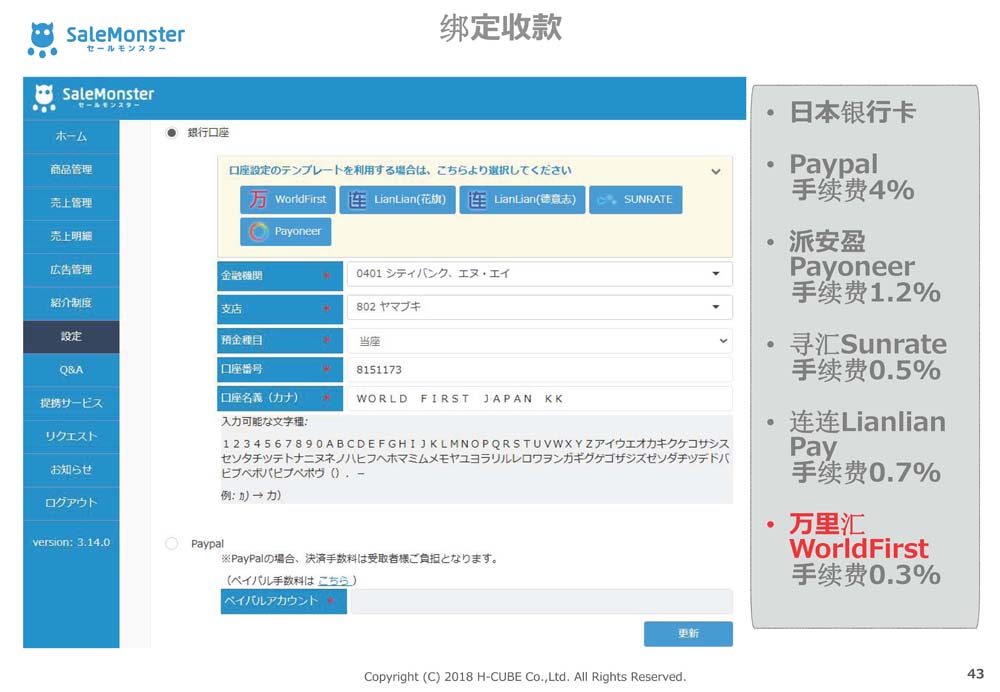Viewport: 1000px width, 692px height.
Task: Open the 金融機関 dropdown
Action: [540, 274]
